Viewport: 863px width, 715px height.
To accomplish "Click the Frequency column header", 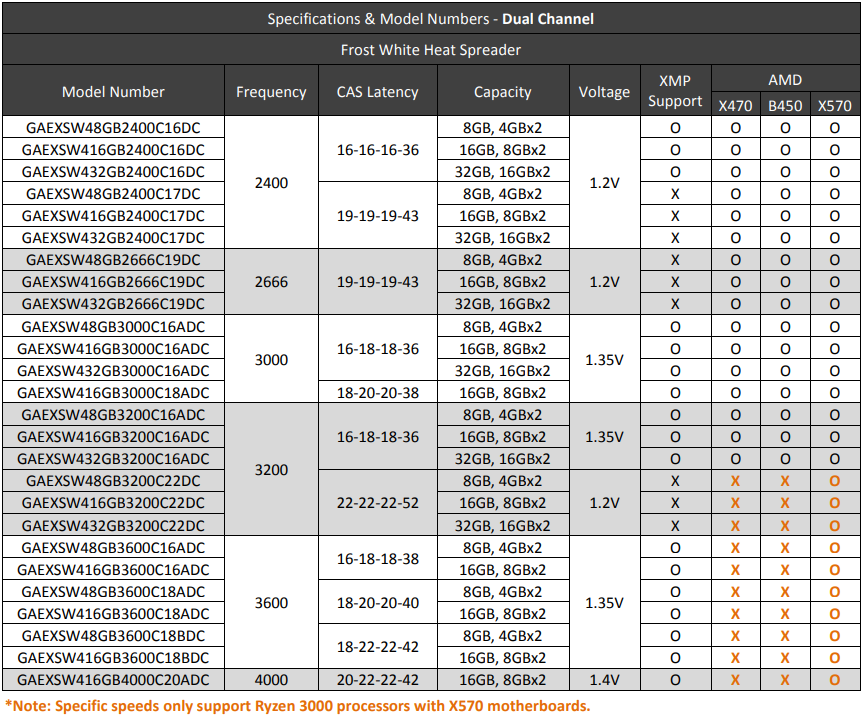I will tap(271, 91).
